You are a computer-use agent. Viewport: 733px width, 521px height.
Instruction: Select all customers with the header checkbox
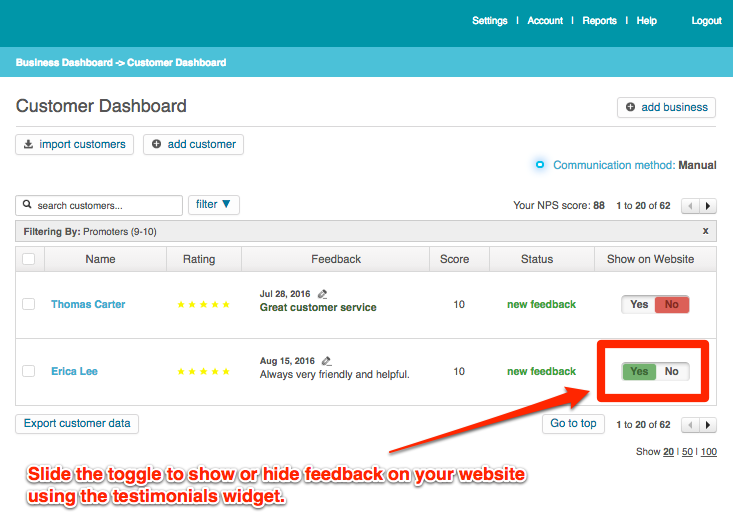pyautogui.click(x=29, y=259)
